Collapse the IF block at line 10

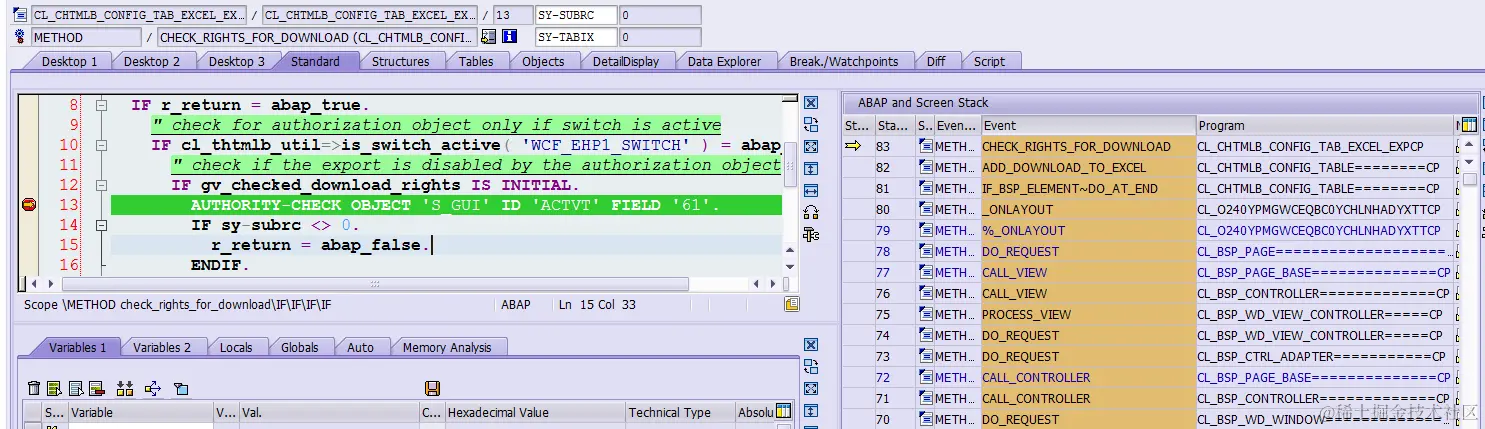pos(101,145)
